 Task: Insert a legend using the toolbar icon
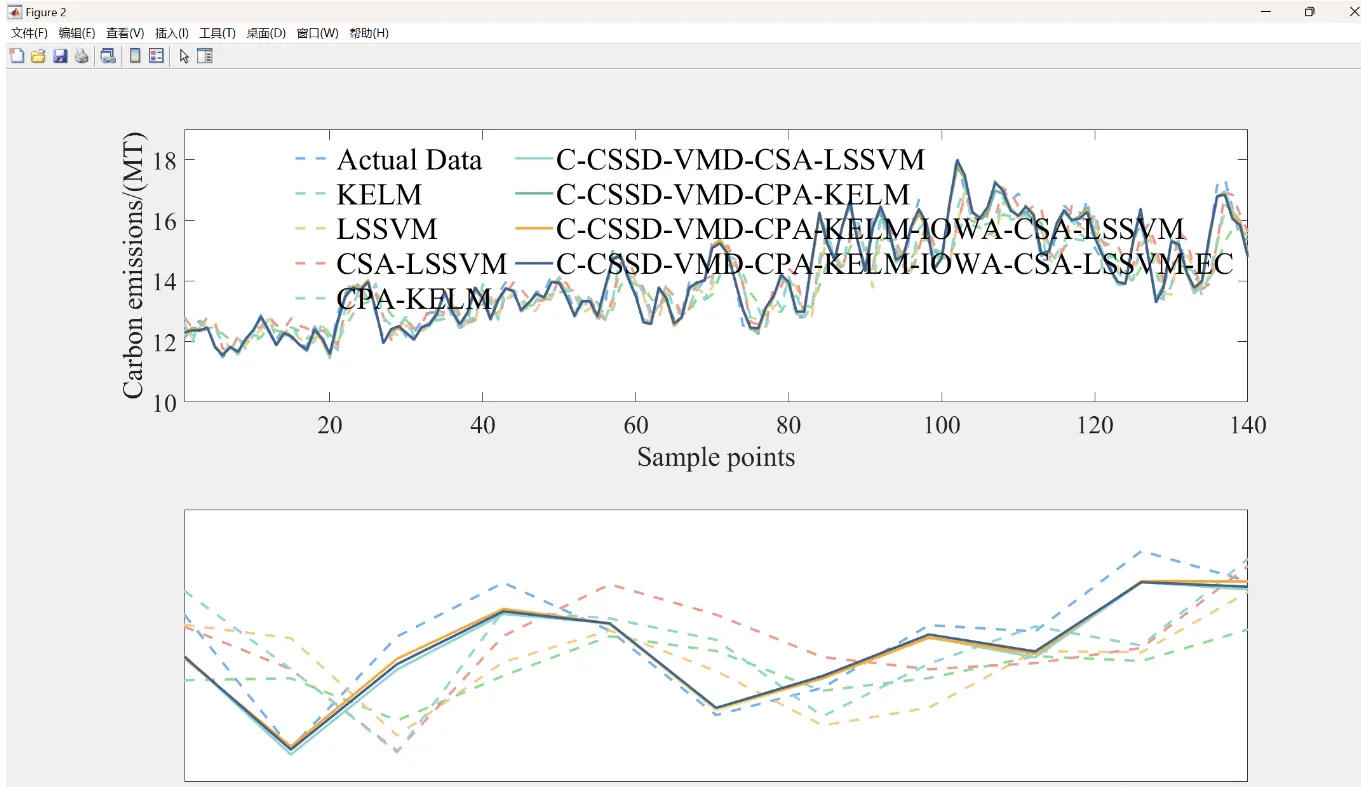pos(156,56)
